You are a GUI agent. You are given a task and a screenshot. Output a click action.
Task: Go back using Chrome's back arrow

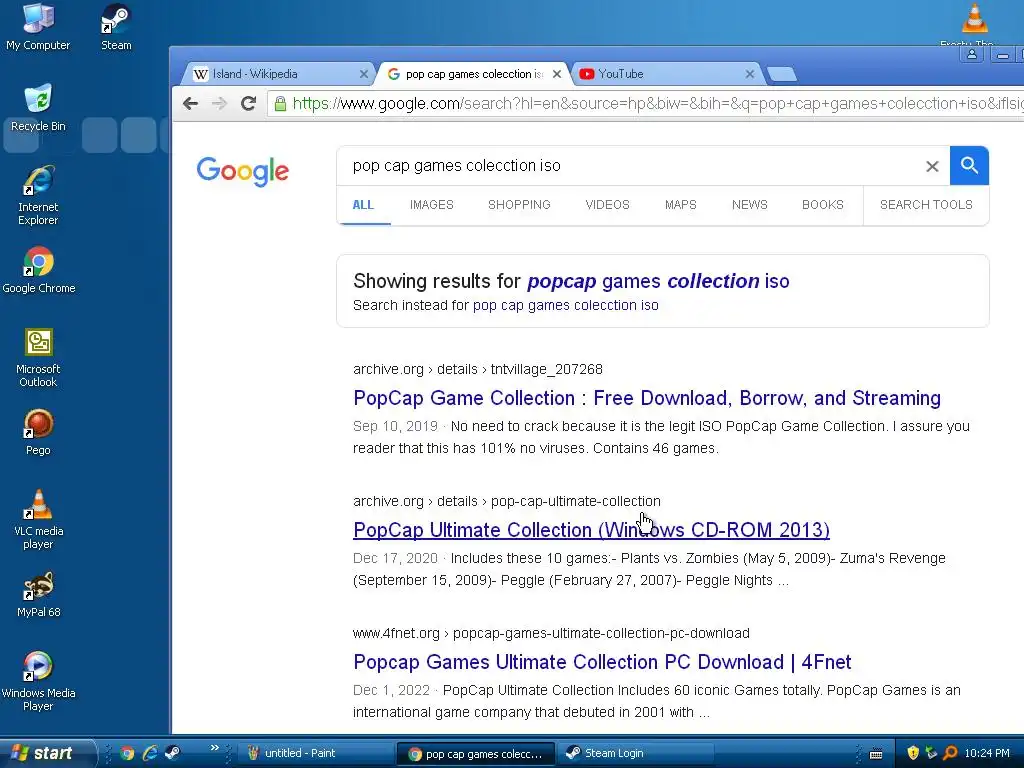point(190,103)
